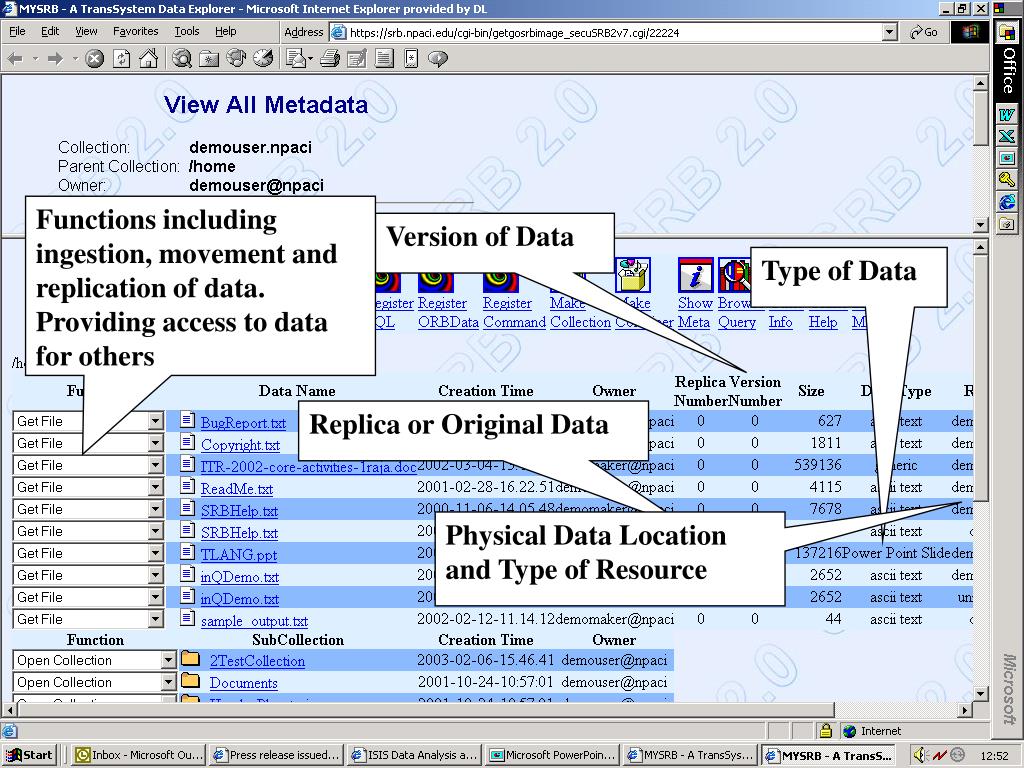
Task: Click the Go button
Action: [924, 32]
